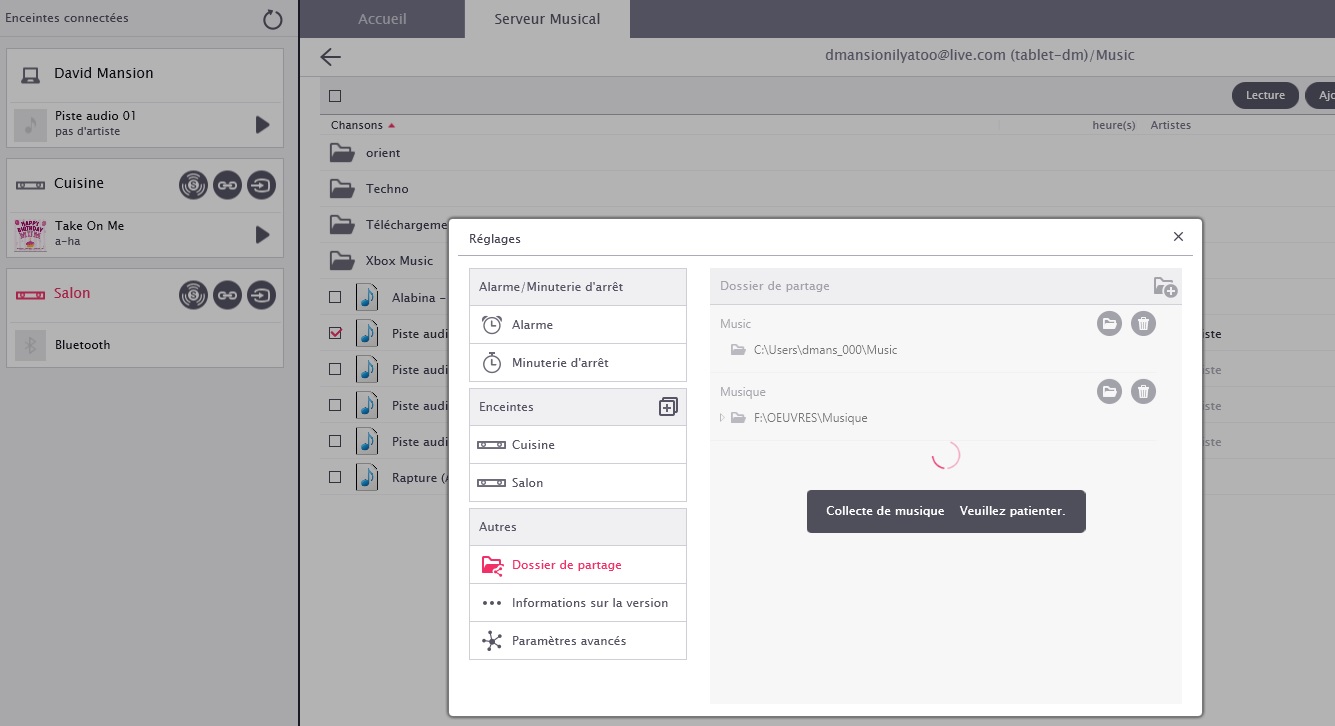Delete the Music shared folder
The image size is (1335, 726).
tap(1143, 323)
